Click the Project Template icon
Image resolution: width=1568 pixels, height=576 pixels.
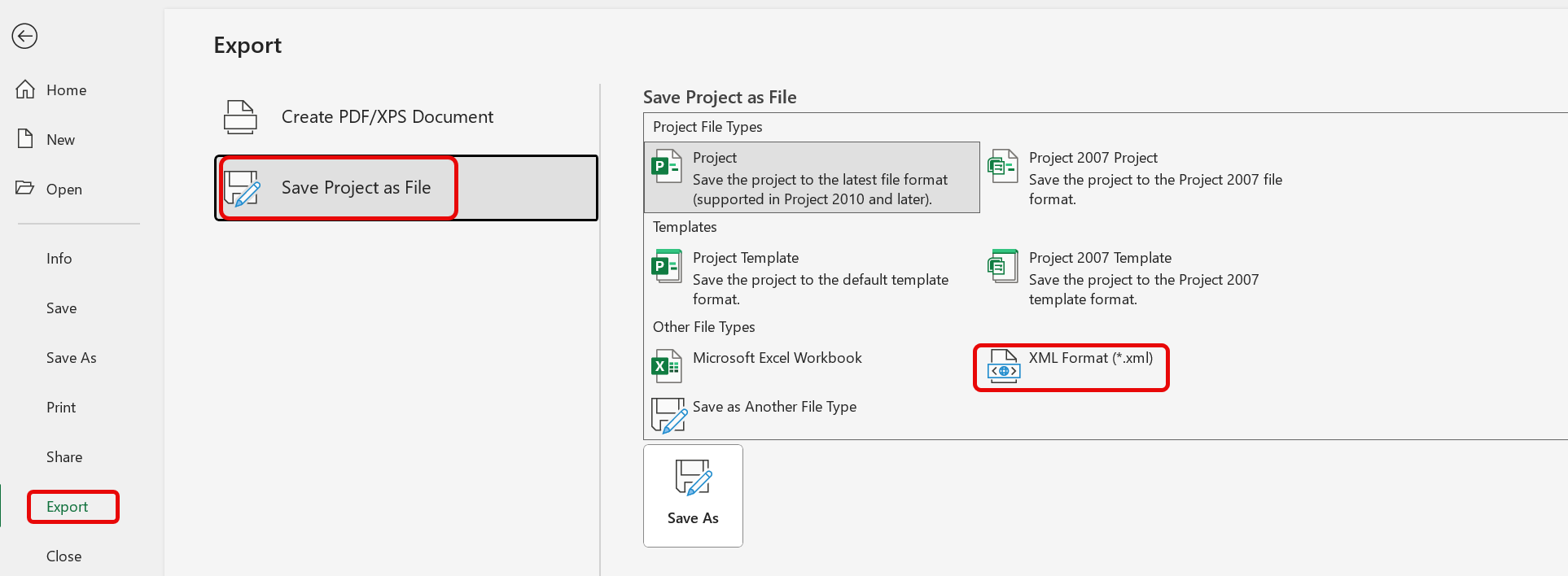pos(667,266)
